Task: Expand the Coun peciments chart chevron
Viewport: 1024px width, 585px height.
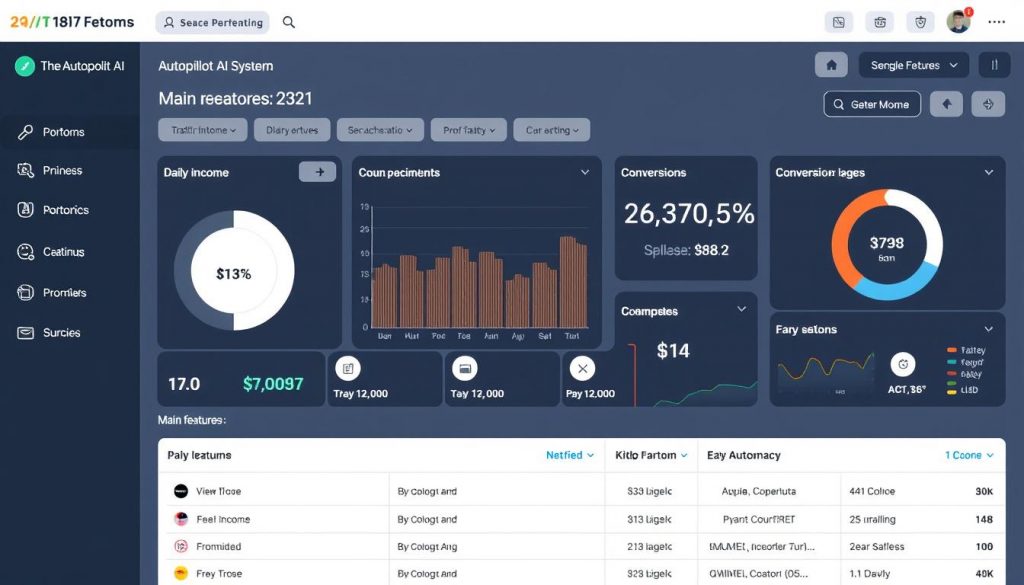Action: (x=585, y=173)
